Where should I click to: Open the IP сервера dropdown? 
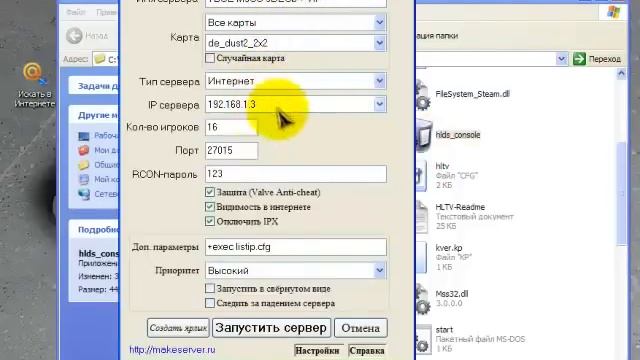tap(380, 104)
